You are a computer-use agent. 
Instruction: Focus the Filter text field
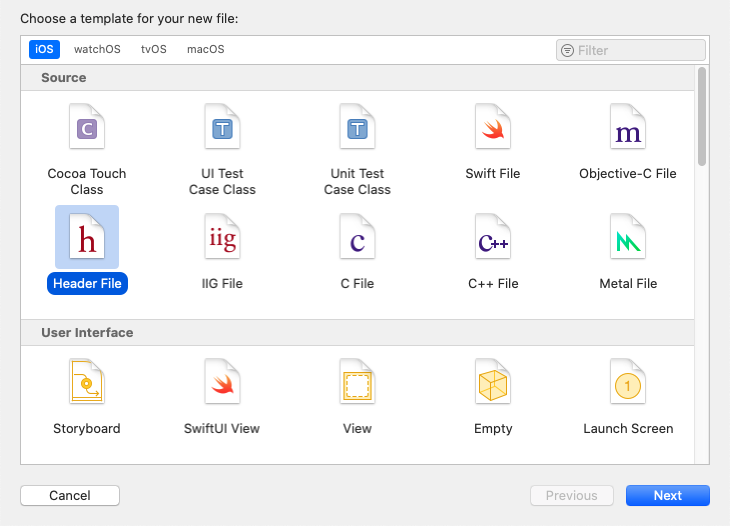[630, 50]
